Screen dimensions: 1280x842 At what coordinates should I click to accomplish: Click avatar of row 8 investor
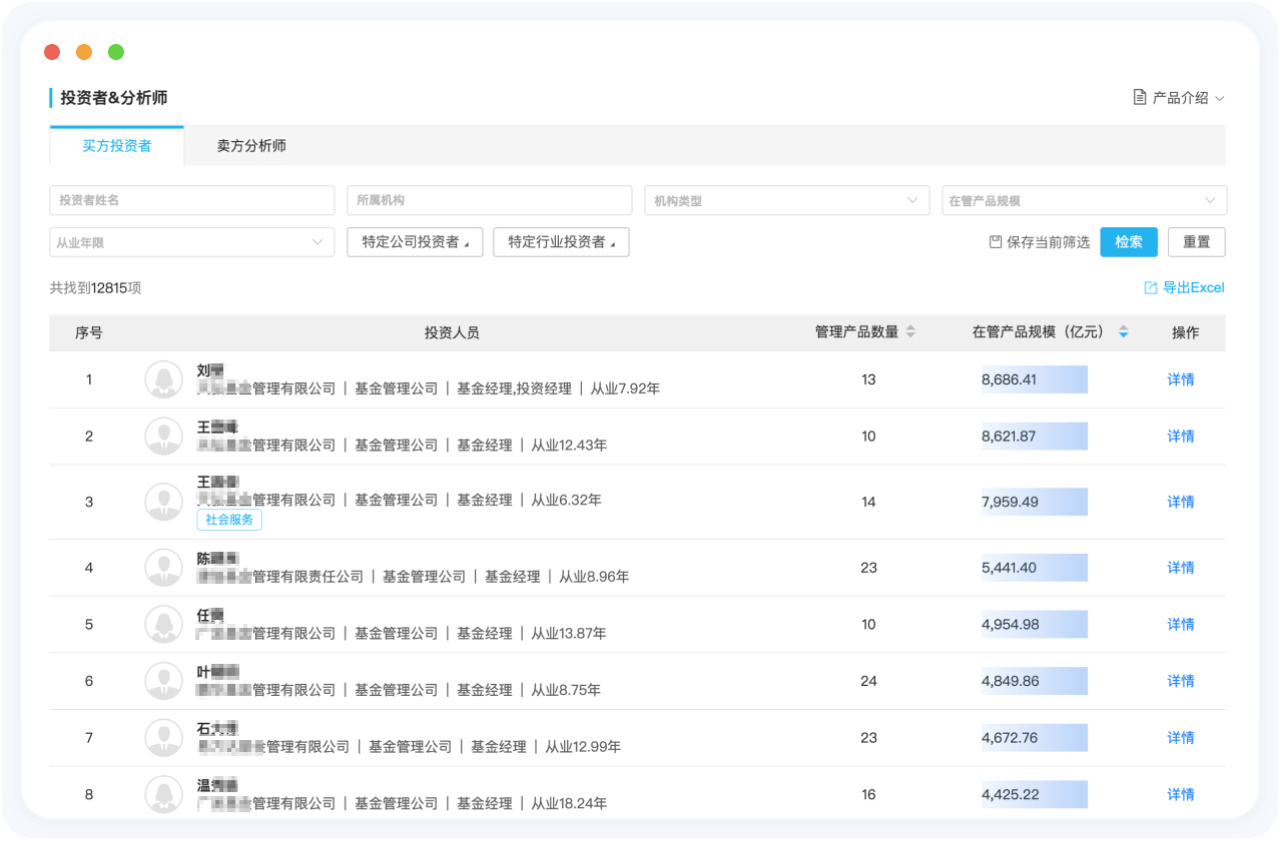[163, 795]
